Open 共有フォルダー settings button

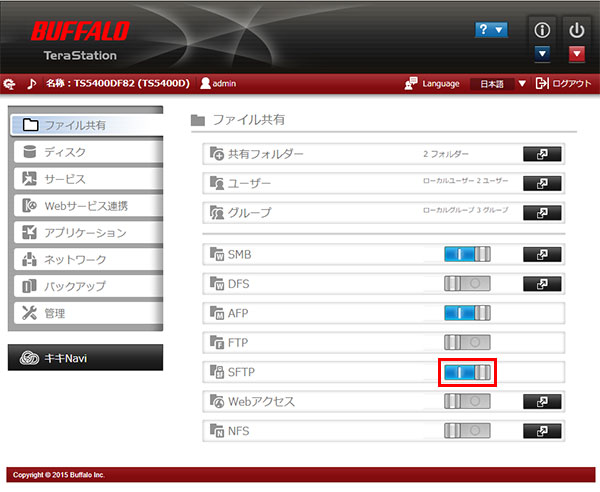[542, 154]
